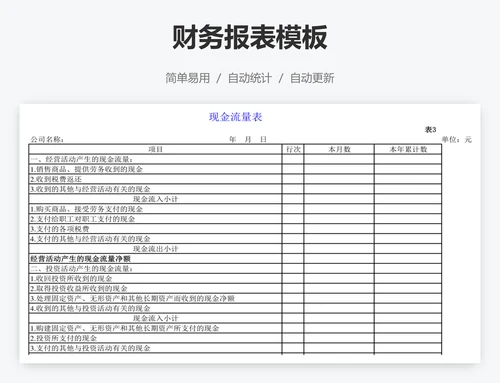This screenshot has height=383, width=500.
Task: Click 本月数 cell for 收到税费返还 row
Action: pyautogui.click(x=339, y=179)
